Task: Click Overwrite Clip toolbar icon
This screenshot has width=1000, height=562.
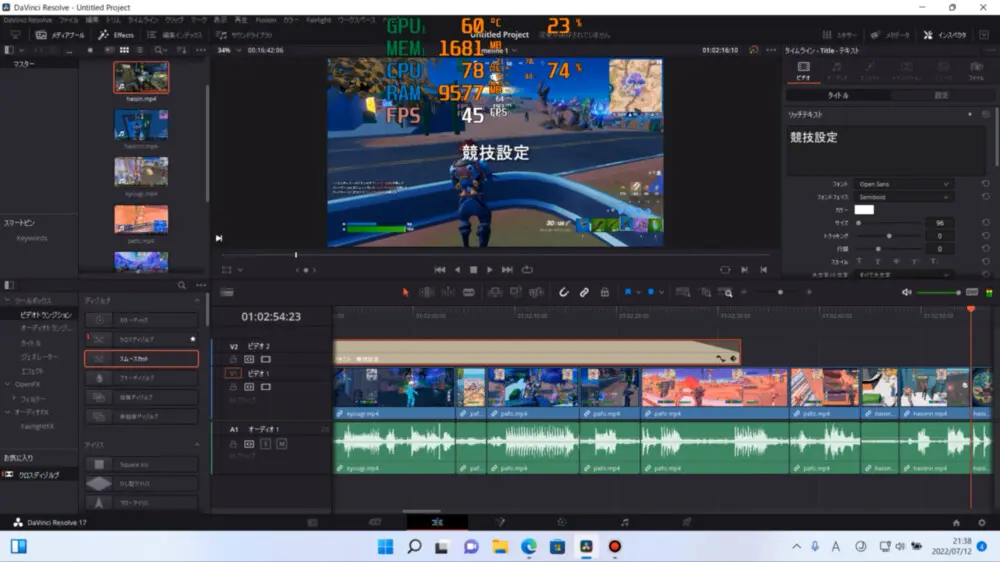Action: click(515, 292)
